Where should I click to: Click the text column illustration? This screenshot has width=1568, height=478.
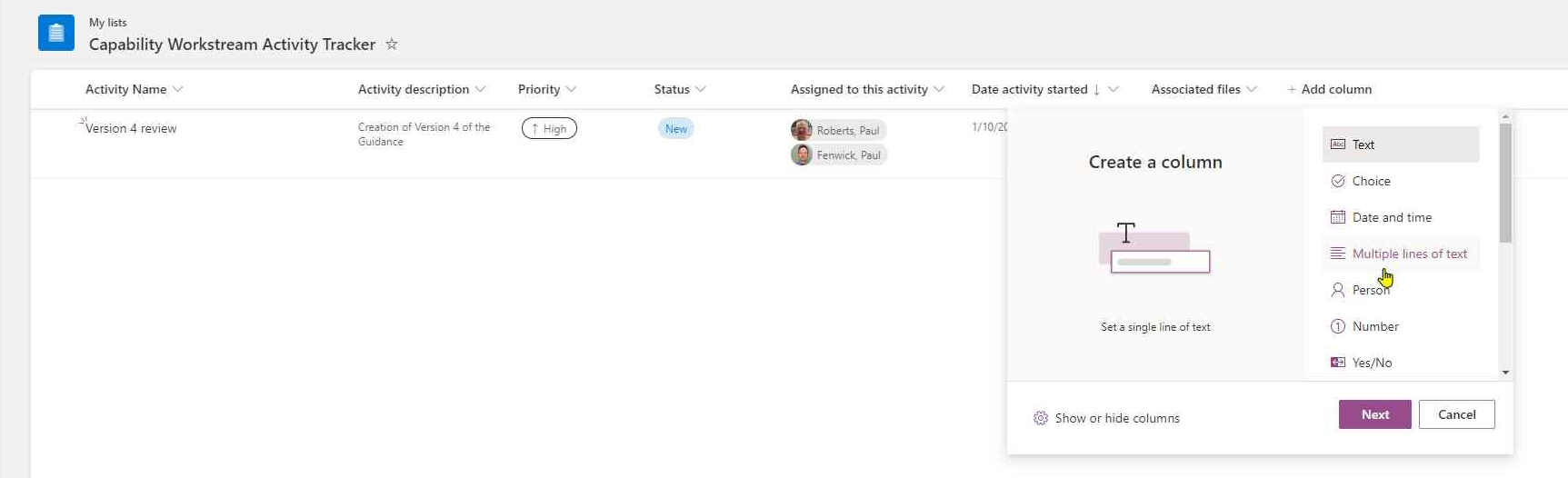(1154, 247)
